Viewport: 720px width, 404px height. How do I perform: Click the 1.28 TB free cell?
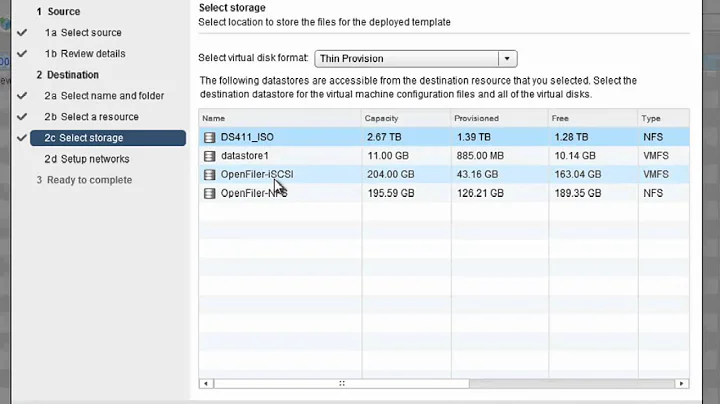[x=571, y=137]
